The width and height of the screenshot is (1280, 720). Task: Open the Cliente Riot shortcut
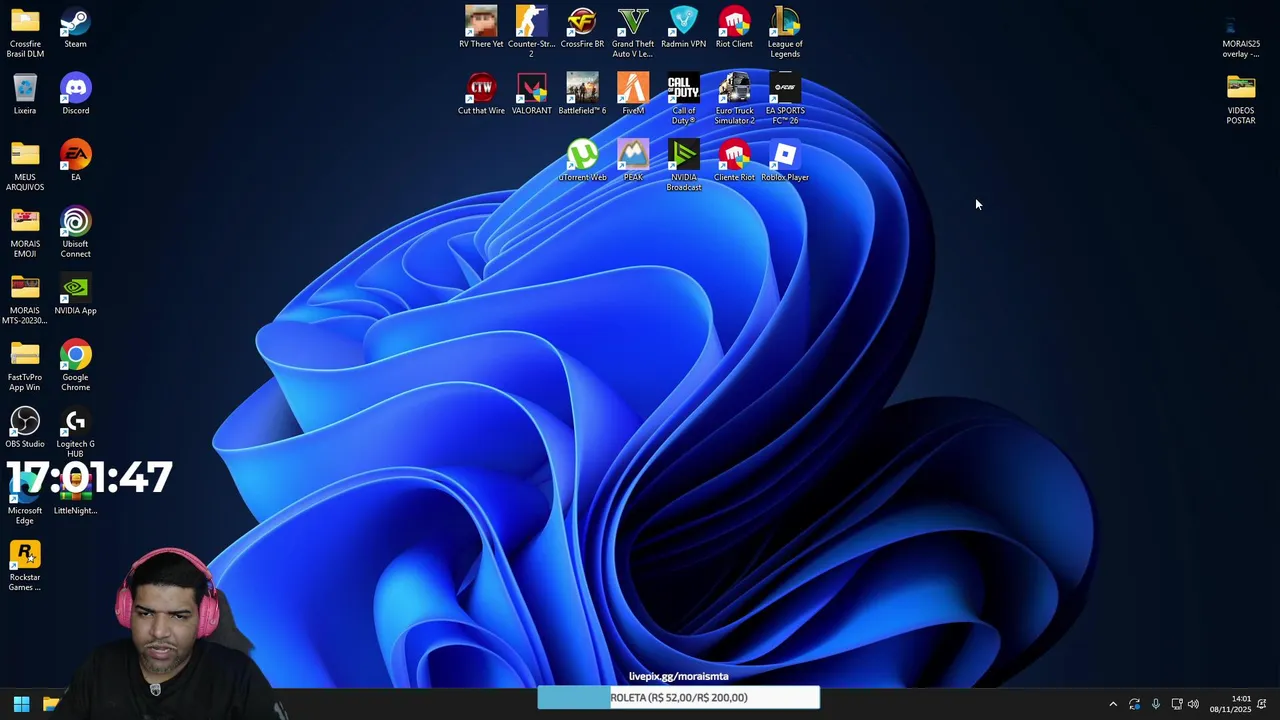coord(734,160)
